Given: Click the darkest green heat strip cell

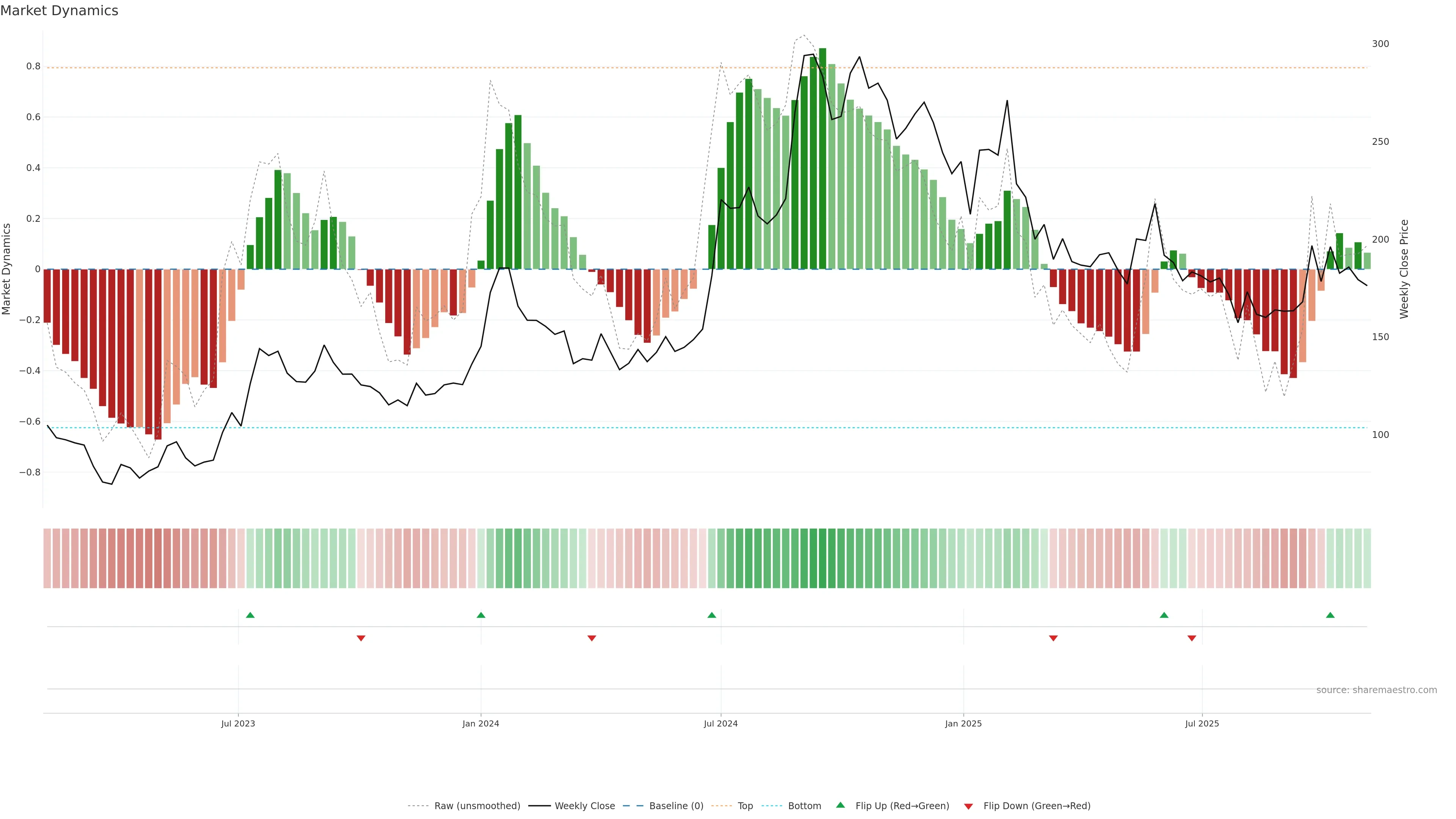Looking at the screenshot, I should 822,559.
